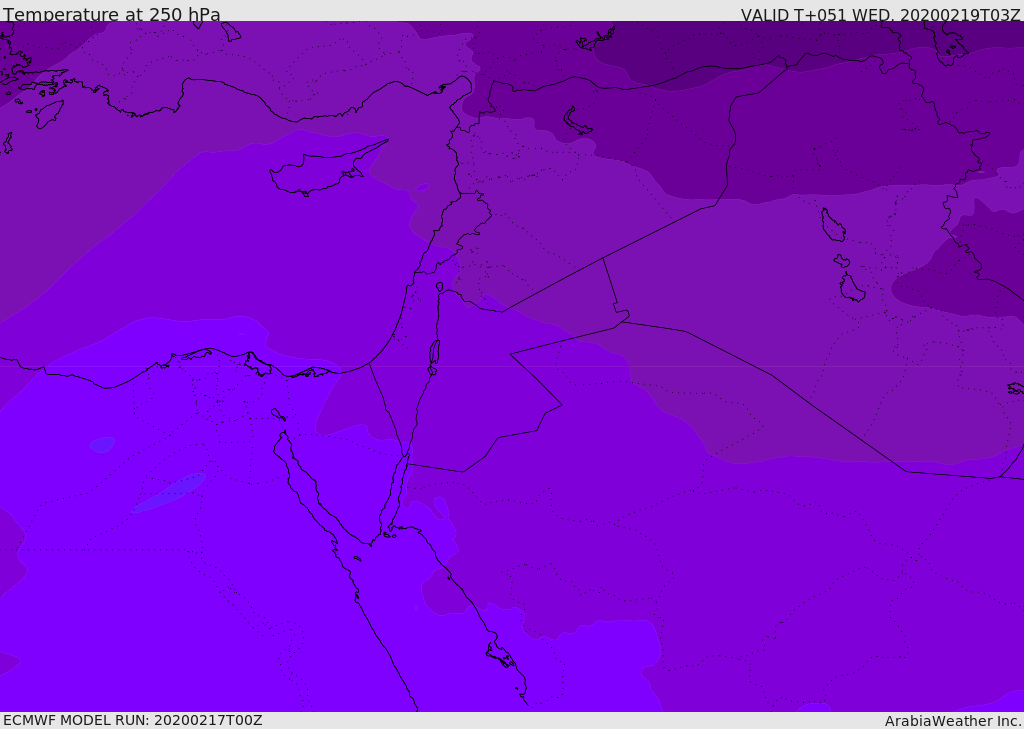Viewport: 1024px width, 729px height.
Task: Click the tiny contour patch east of Cyprus
Action: click(x=422, y=187)
